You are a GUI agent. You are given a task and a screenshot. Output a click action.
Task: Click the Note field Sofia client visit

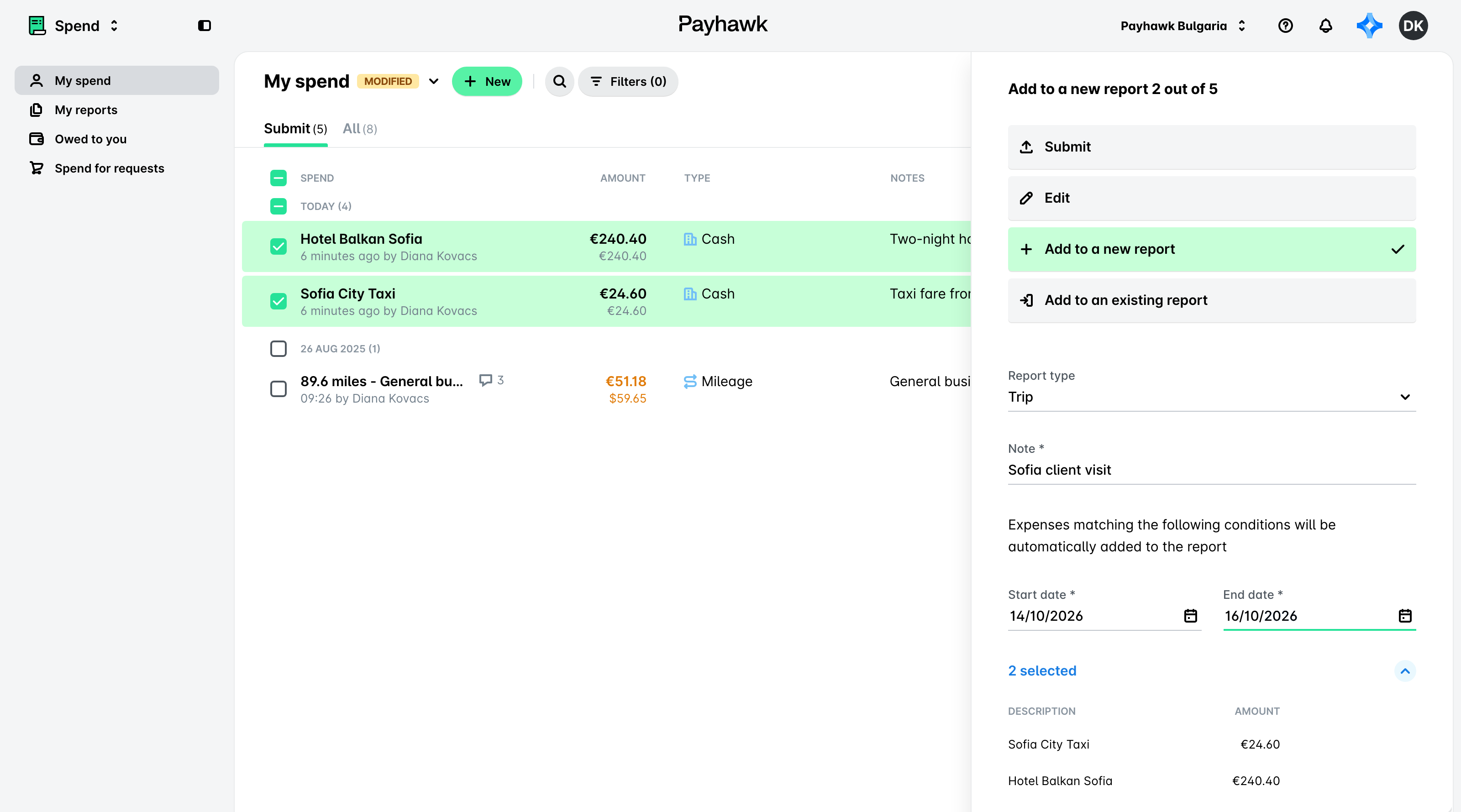[1211, 470]
